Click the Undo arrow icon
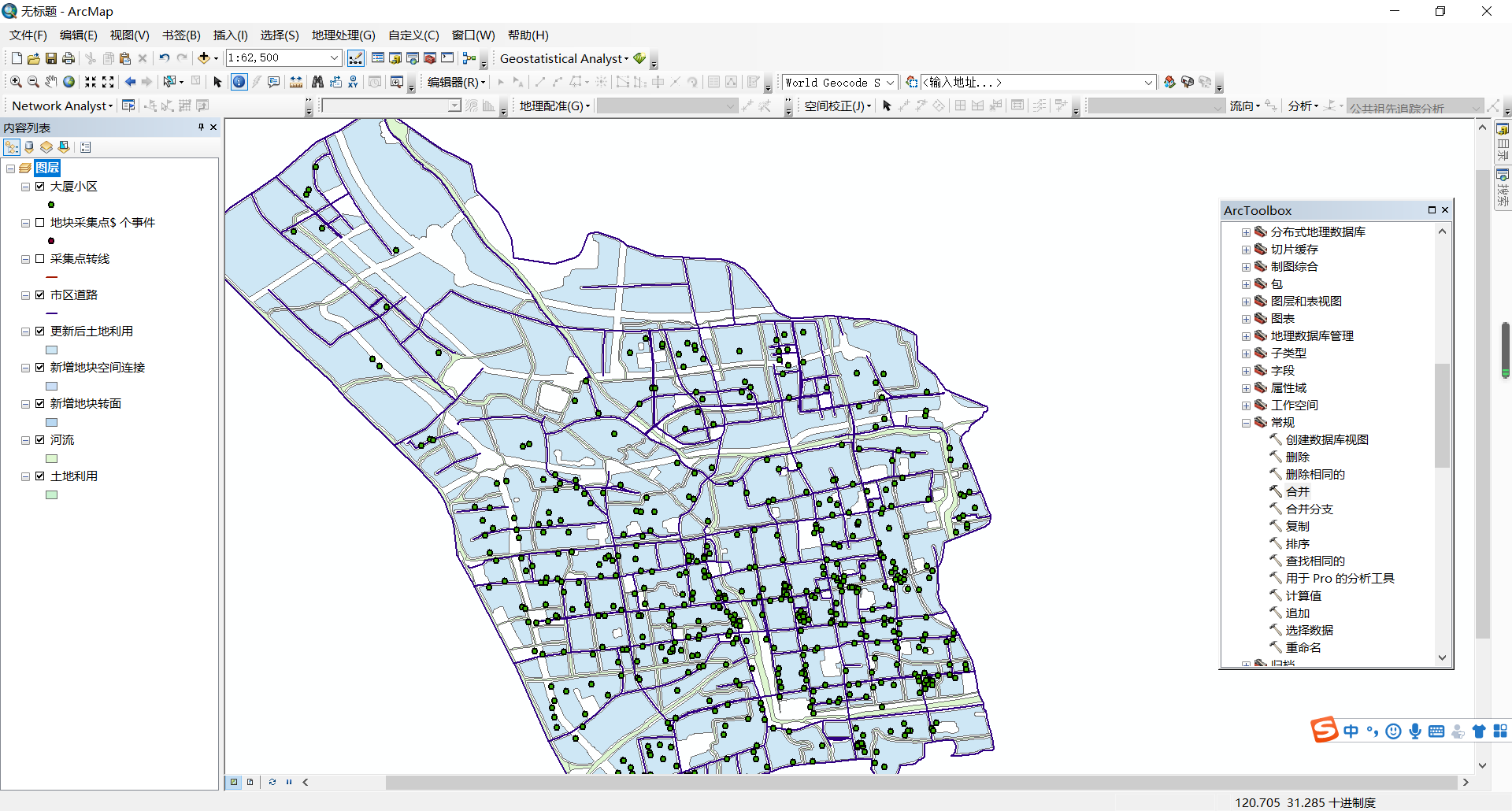 [164, 58]
